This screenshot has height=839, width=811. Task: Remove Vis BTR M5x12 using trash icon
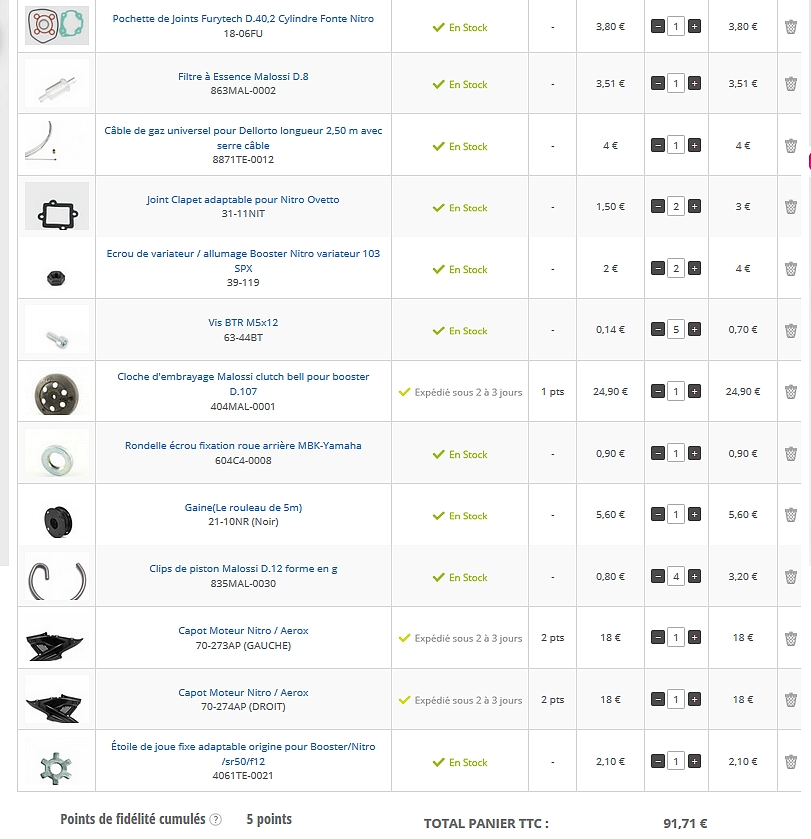click(x=791, y=330)
